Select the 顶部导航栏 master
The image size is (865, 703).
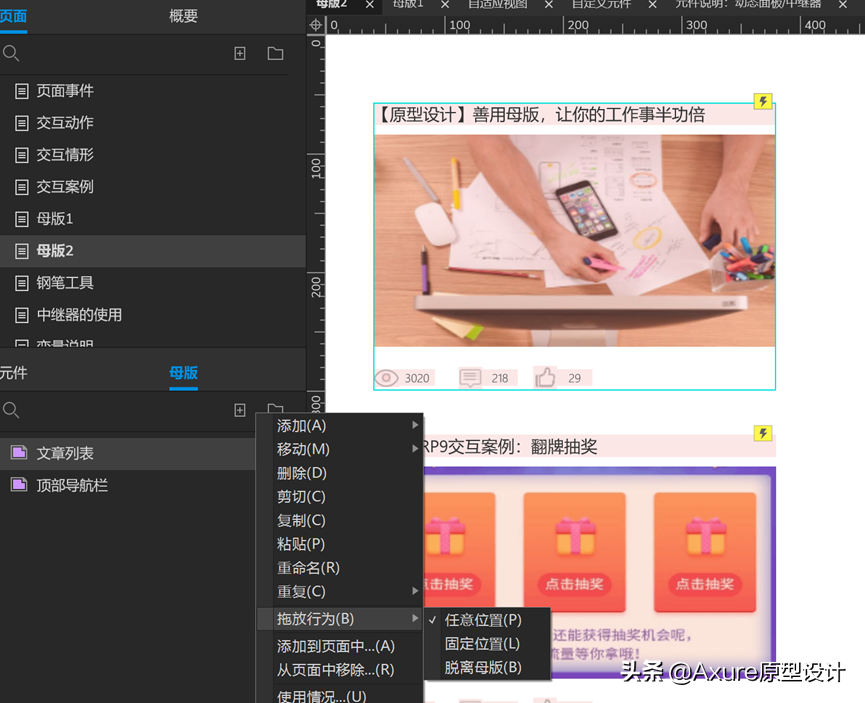point(127,485)
